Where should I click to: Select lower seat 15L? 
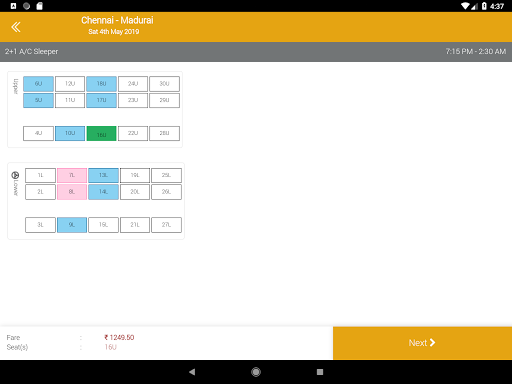(103, 225)
